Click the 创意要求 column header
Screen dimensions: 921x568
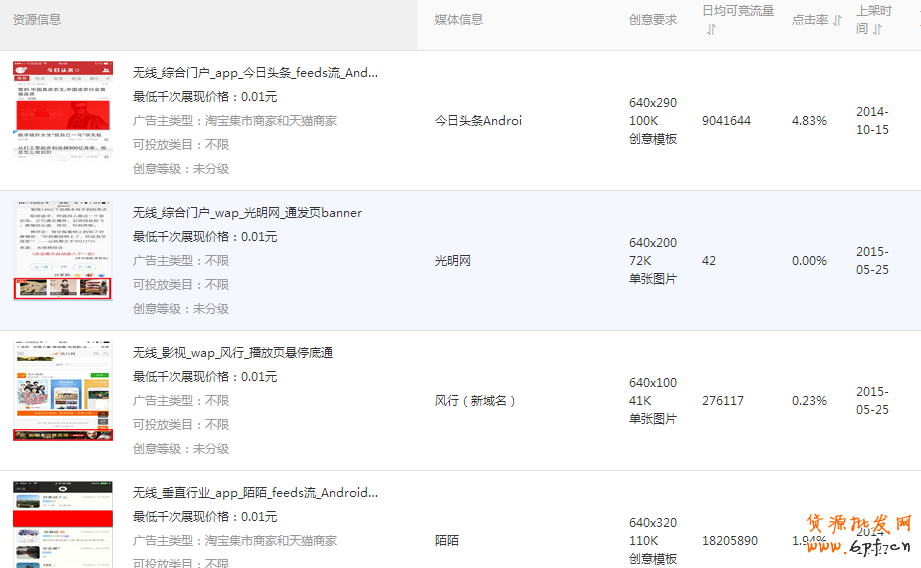pos(653,20)
